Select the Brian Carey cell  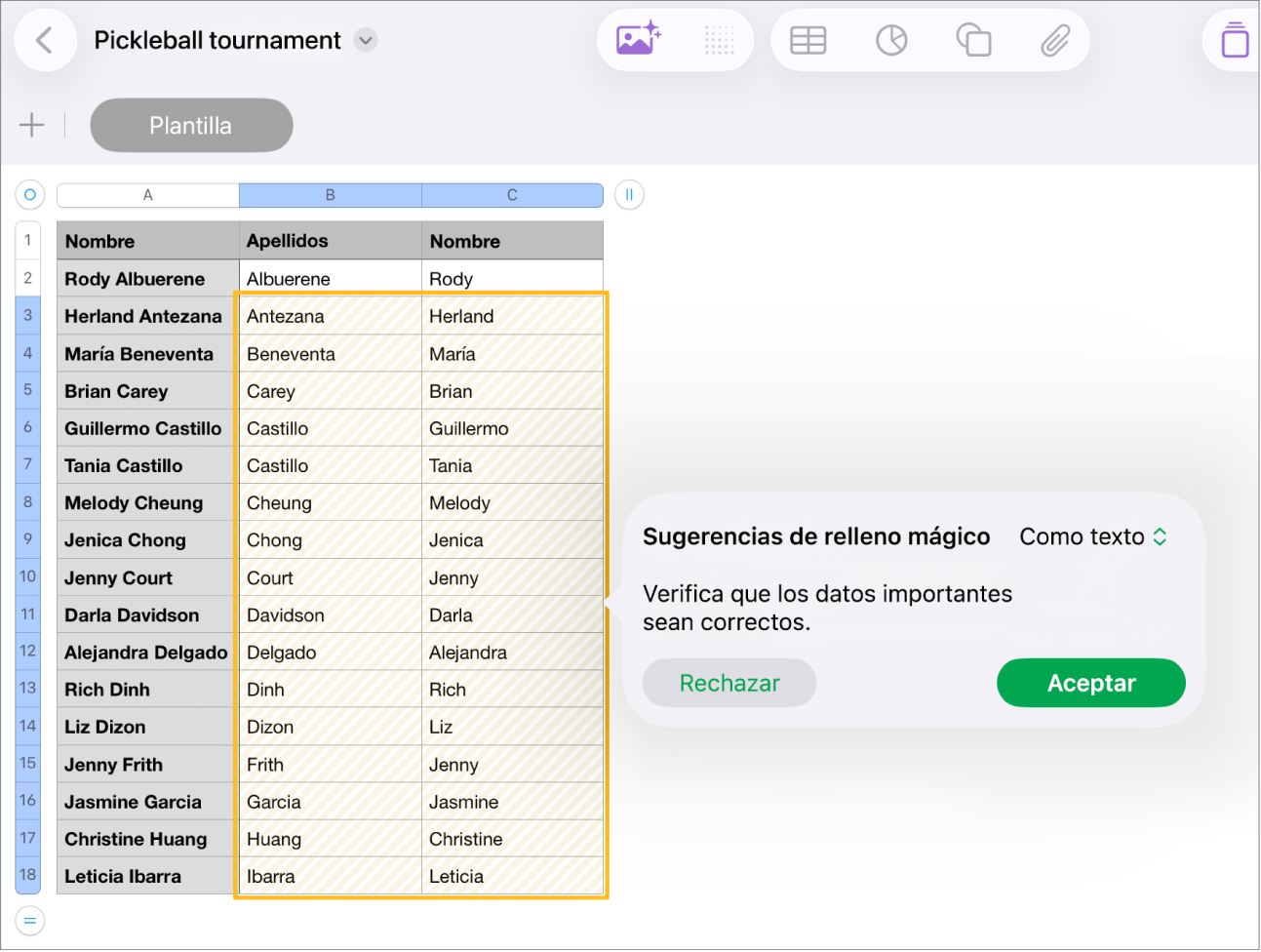tap(148, 391)
